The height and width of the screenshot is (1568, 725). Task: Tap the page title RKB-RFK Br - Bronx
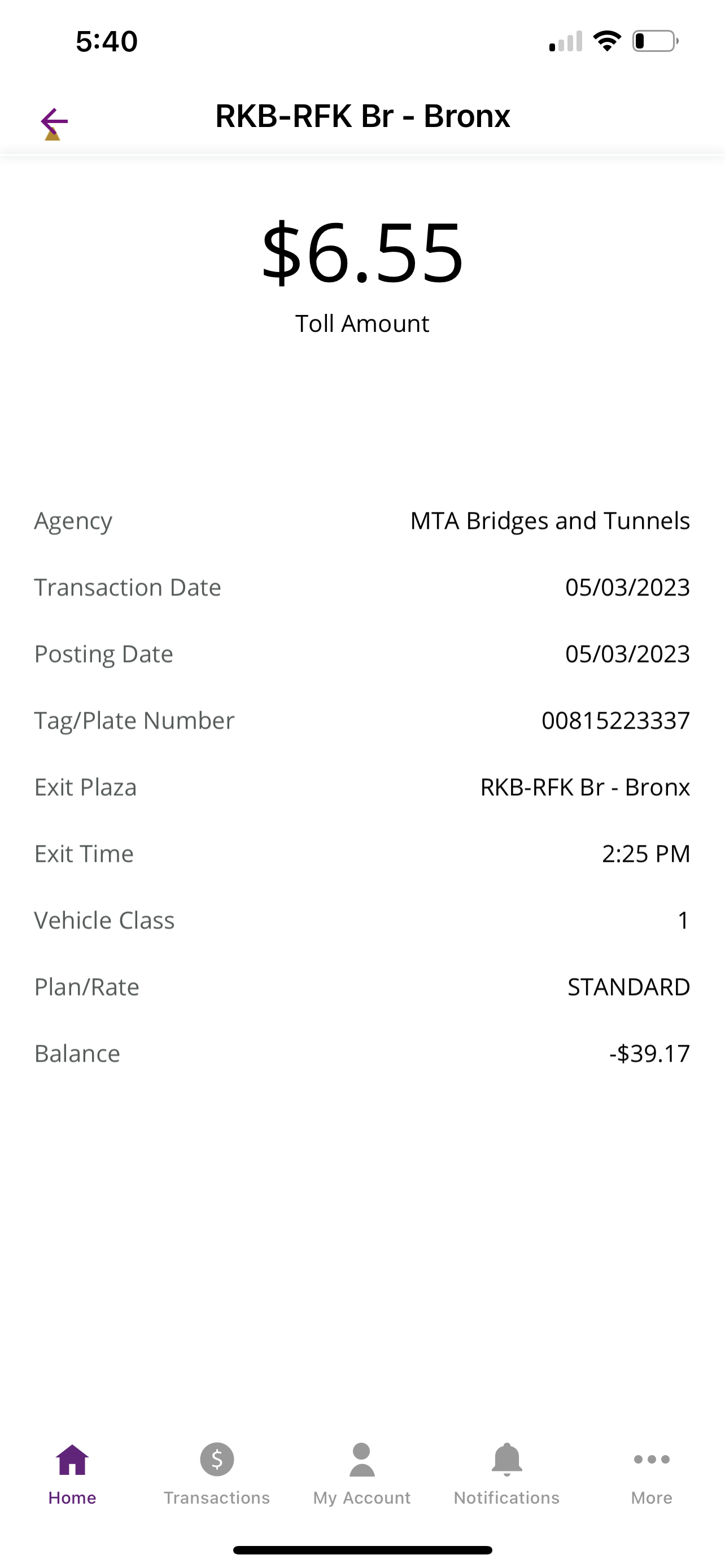point(362,116)
